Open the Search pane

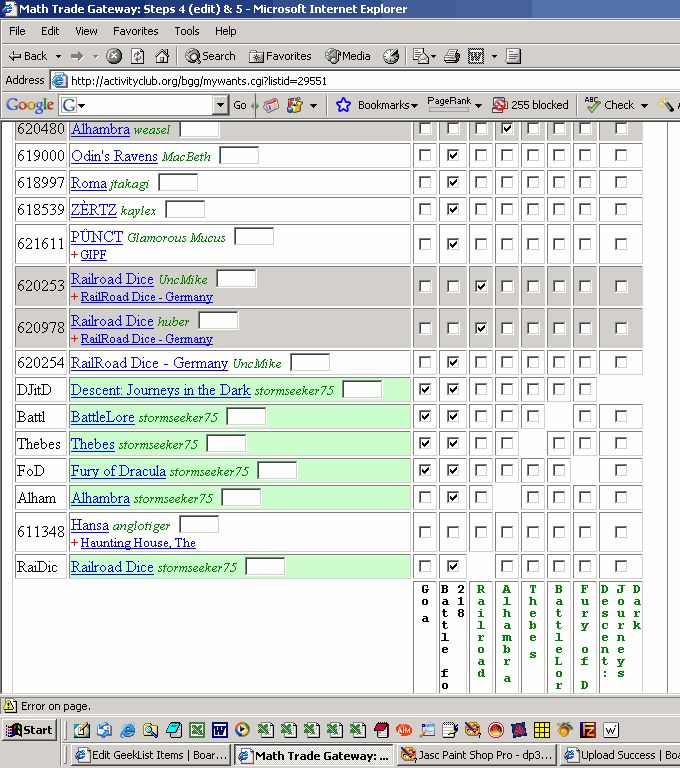(210, 56)
